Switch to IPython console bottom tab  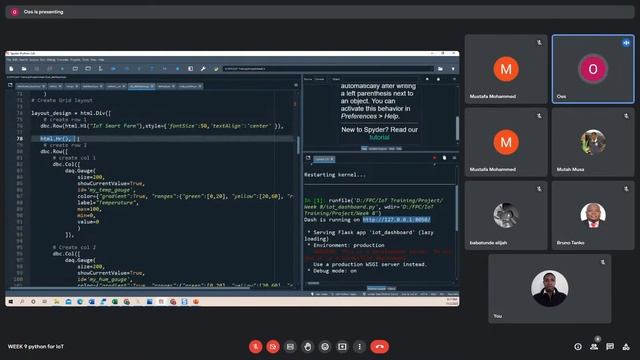click(376, 288)
